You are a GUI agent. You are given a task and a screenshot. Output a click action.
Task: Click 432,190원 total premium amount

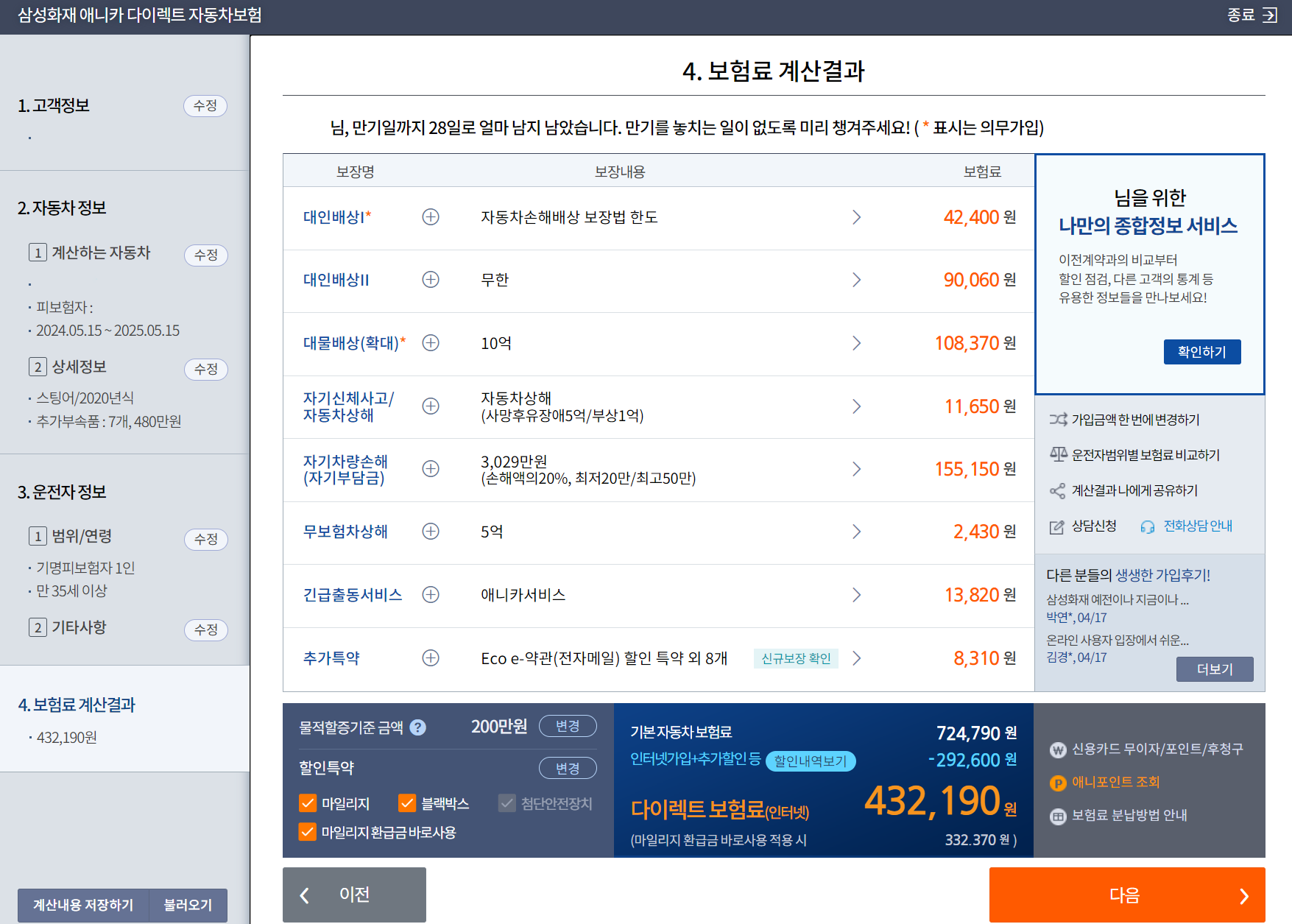coord(940,801)
